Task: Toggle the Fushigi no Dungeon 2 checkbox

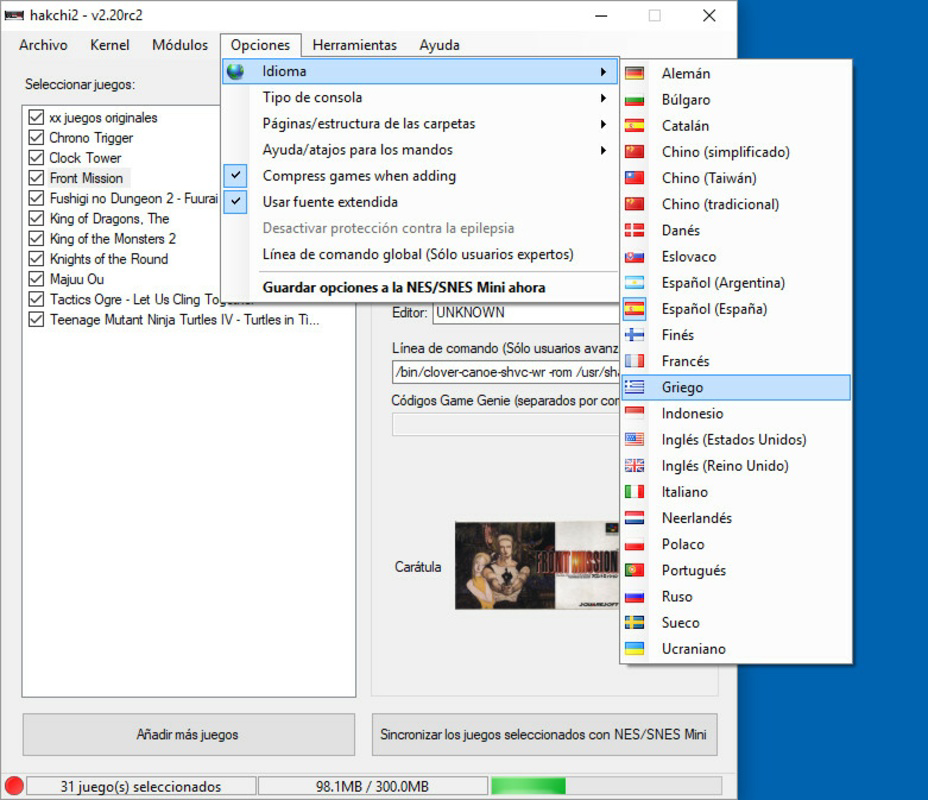Action: tap(36, 198)
